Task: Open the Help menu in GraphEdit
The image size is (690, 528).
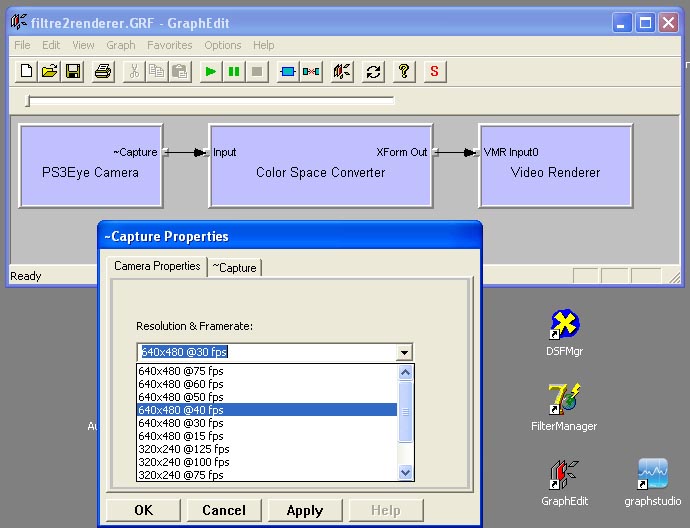Action: pos(264,45)
